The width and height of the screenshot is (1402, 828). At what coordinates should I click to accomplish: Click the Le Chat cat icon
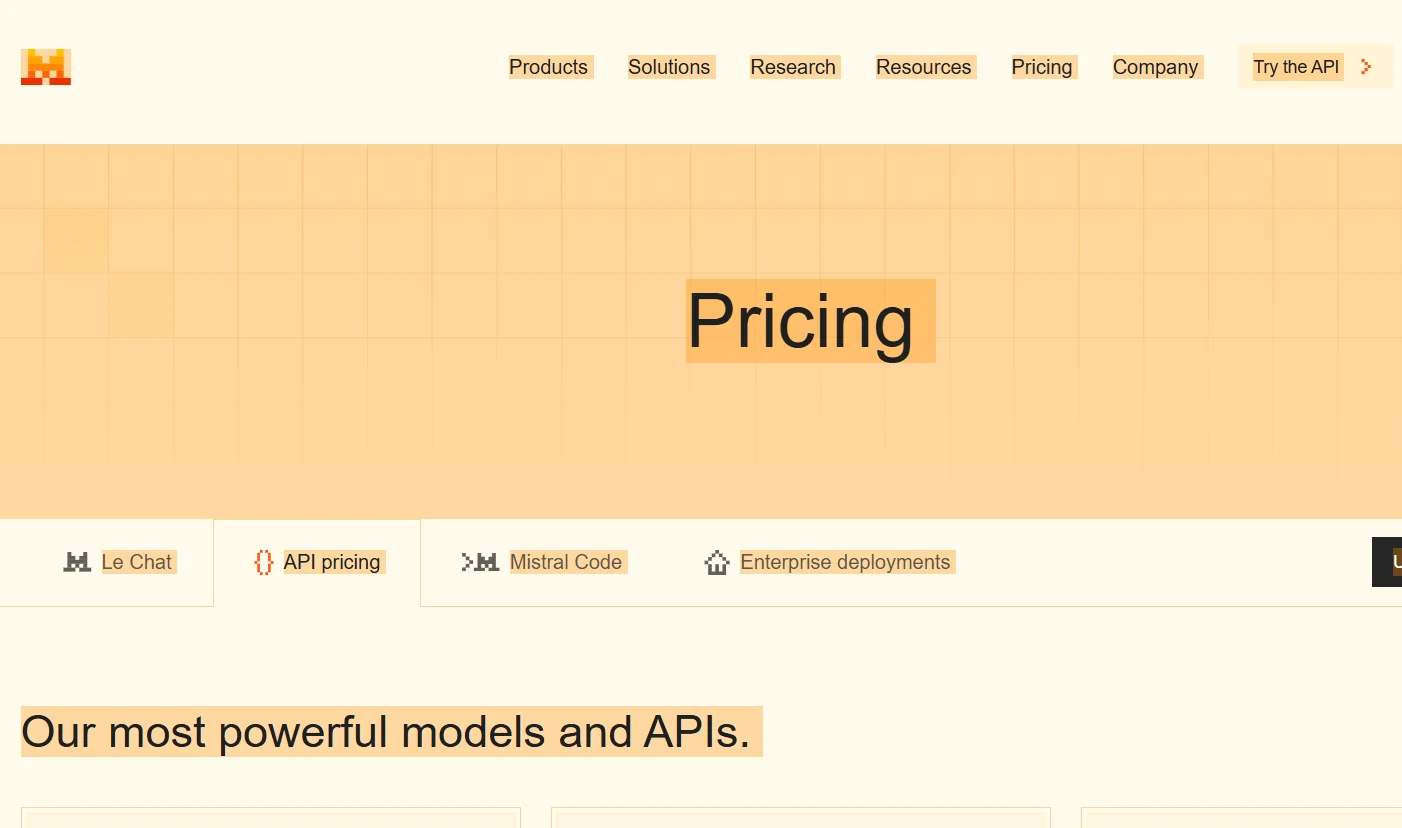(x=77, y=562)
